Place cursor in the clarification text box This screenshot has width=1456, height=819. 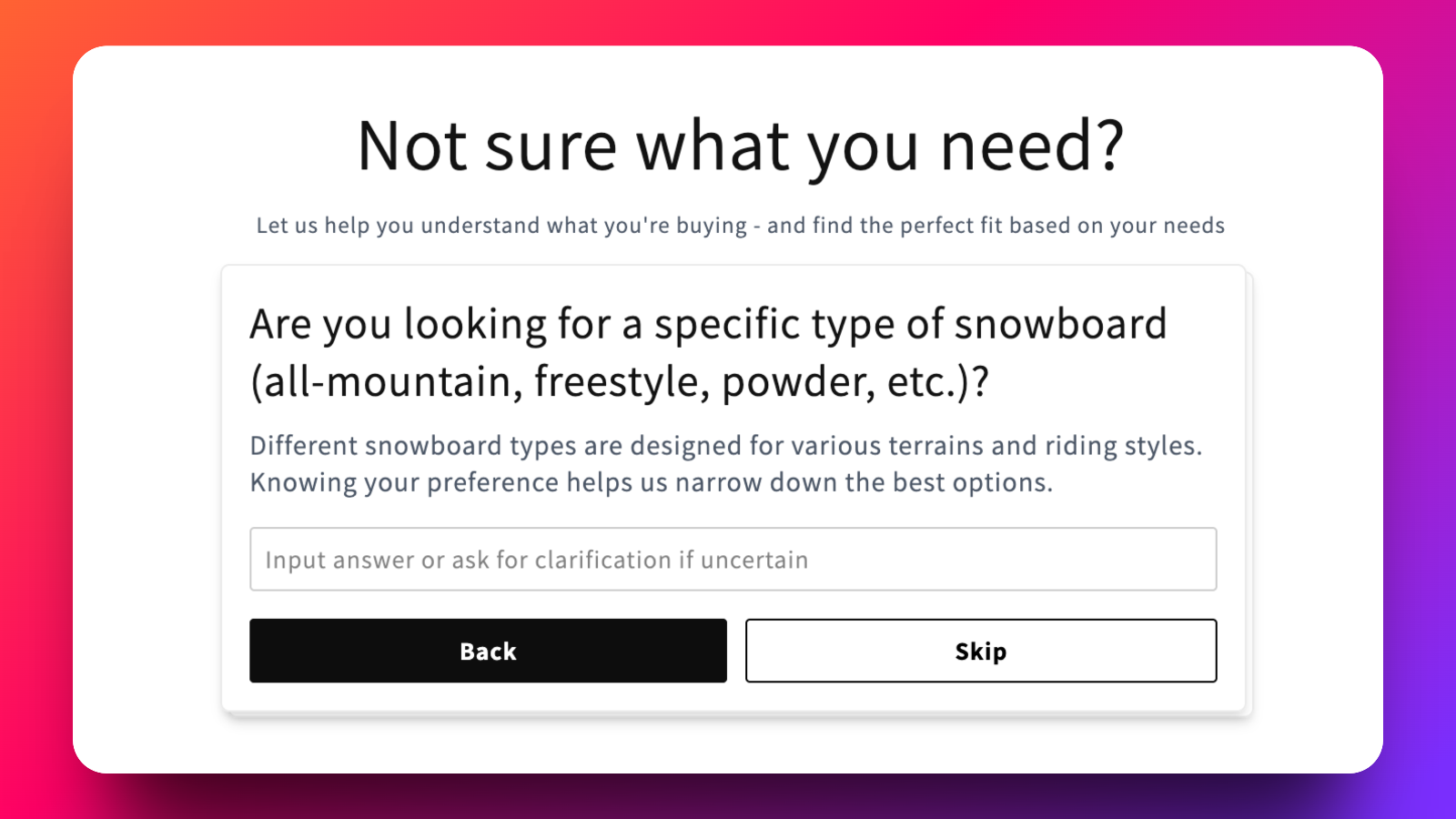[x=733, y=559]
